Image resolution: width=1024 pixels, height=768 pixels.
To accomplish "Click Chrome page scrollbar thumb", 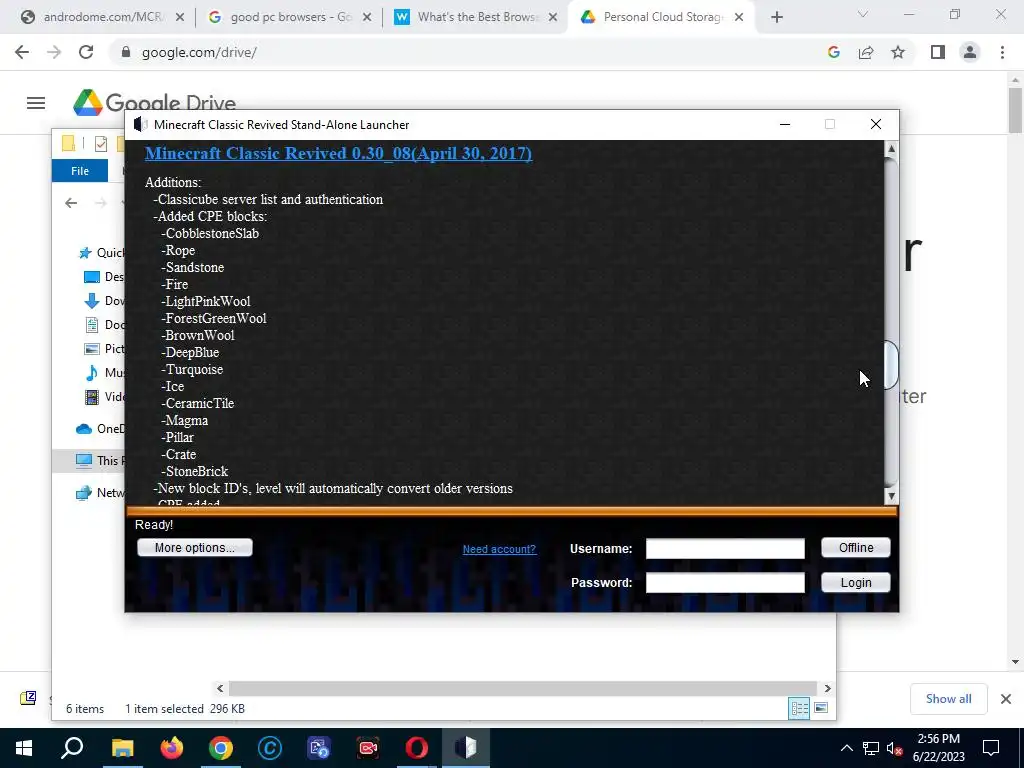I will click(1015, 109).
